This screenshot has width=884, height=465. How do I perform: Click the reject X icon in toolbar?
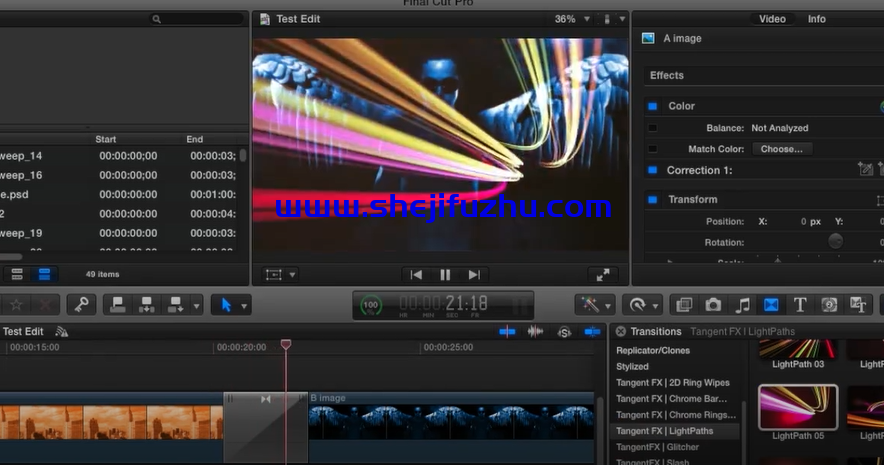pyautogui.click(x=45, y=305)
